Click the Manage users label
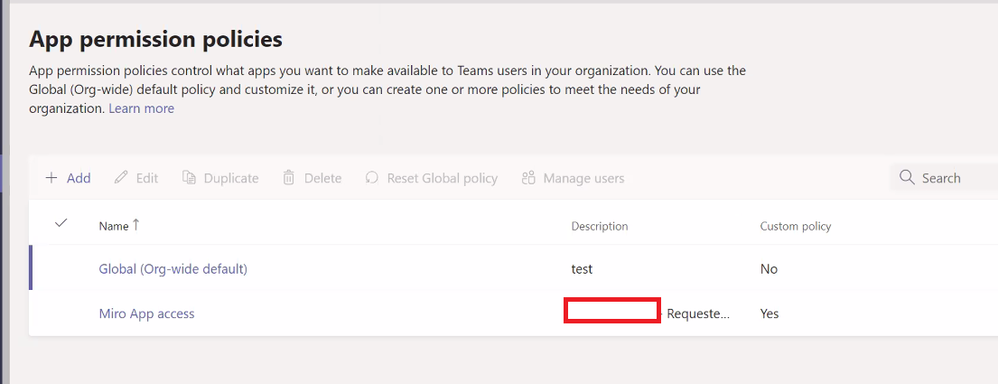 point(584,178)
